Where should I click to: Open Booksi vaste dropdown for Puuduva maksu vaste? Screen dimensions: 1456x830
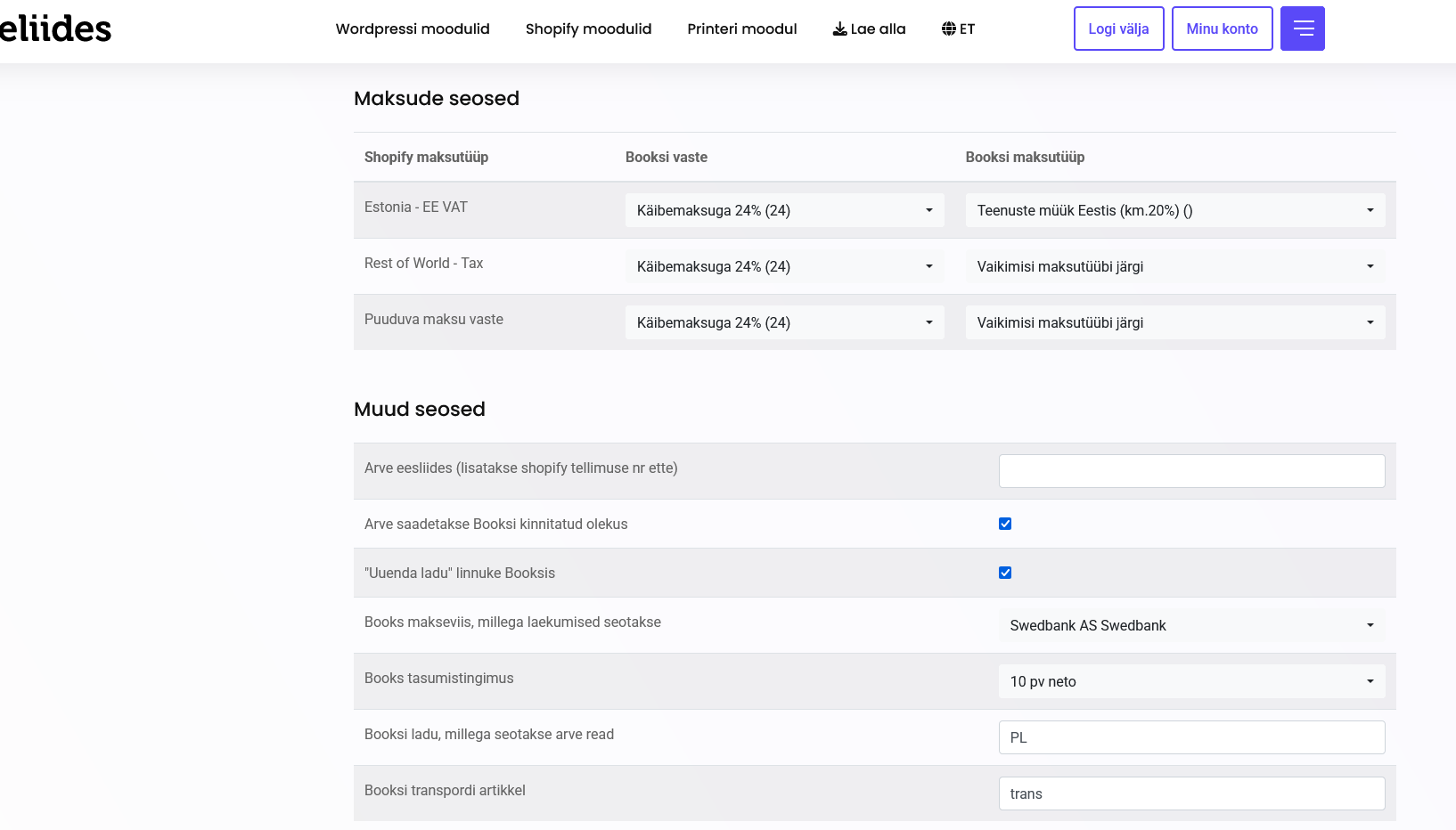tap(784, 322)
